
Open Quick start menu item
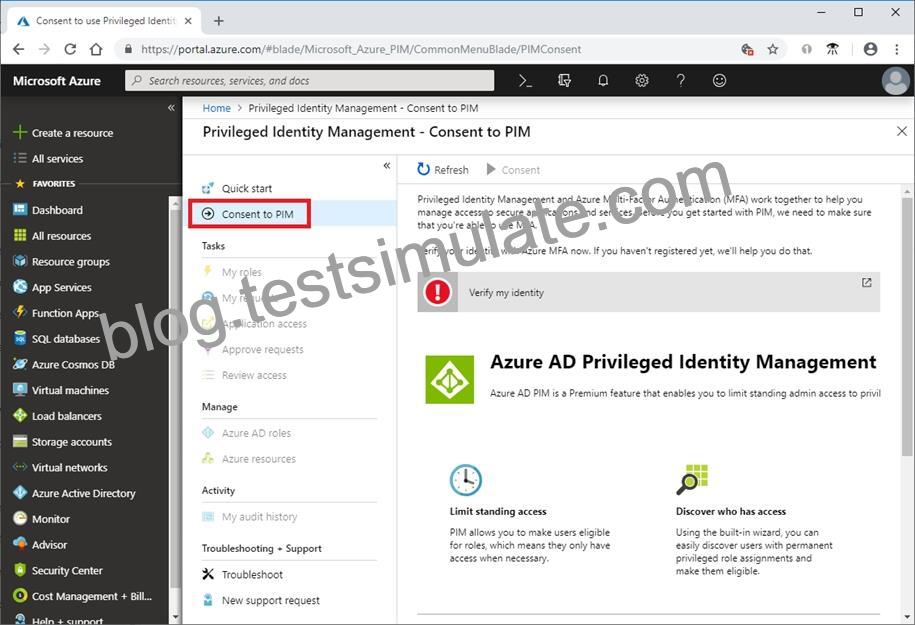246,188
